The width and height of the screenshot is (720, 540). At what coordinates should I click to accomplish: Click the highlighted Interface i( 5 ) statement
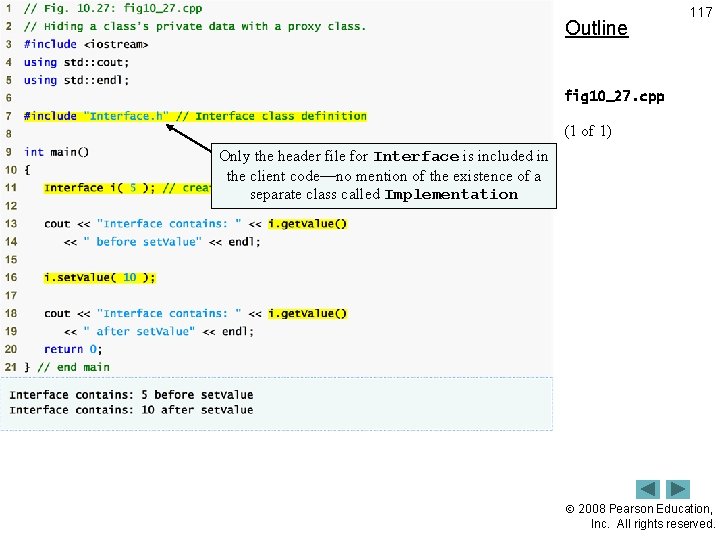pyautogui.click(x=127, y=188)
